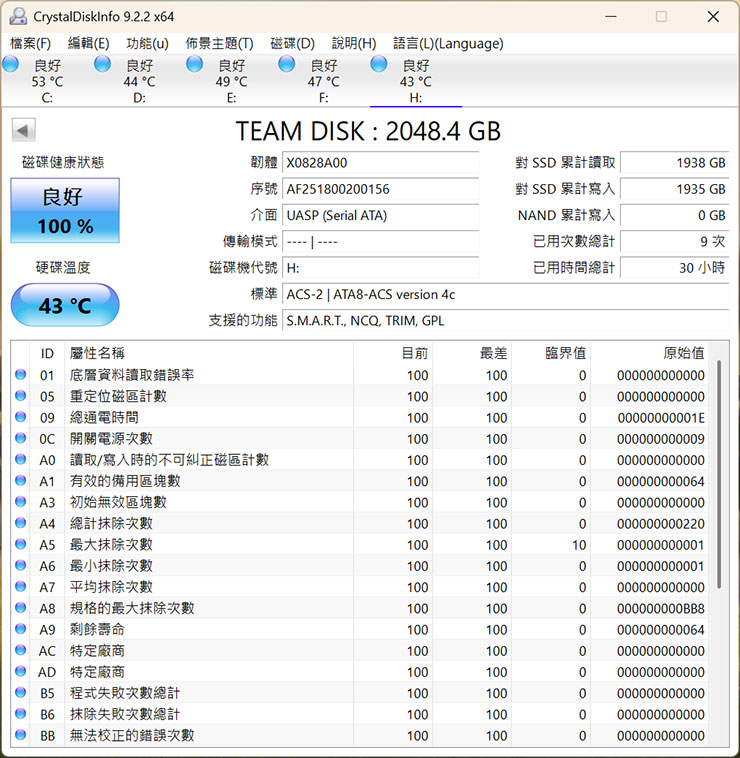The image size is (740, 758).
Task: Select drive F: status orb
Action: [x=287, y=65]
